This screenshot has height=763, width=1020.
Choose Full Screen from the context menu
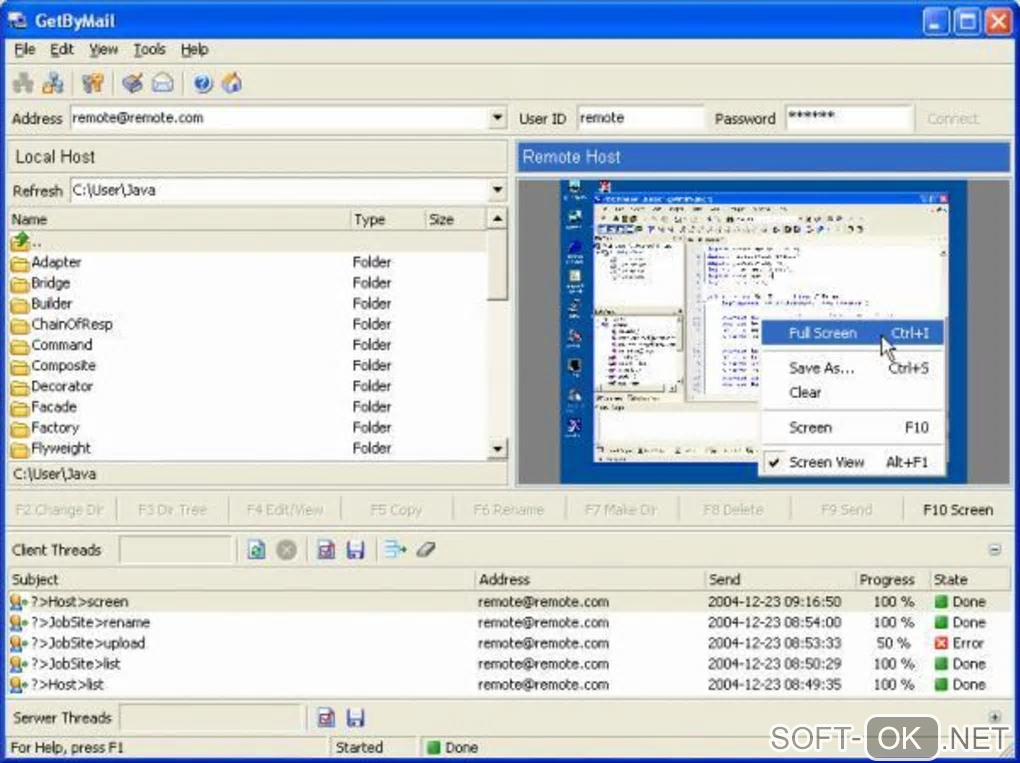[852, 333]
